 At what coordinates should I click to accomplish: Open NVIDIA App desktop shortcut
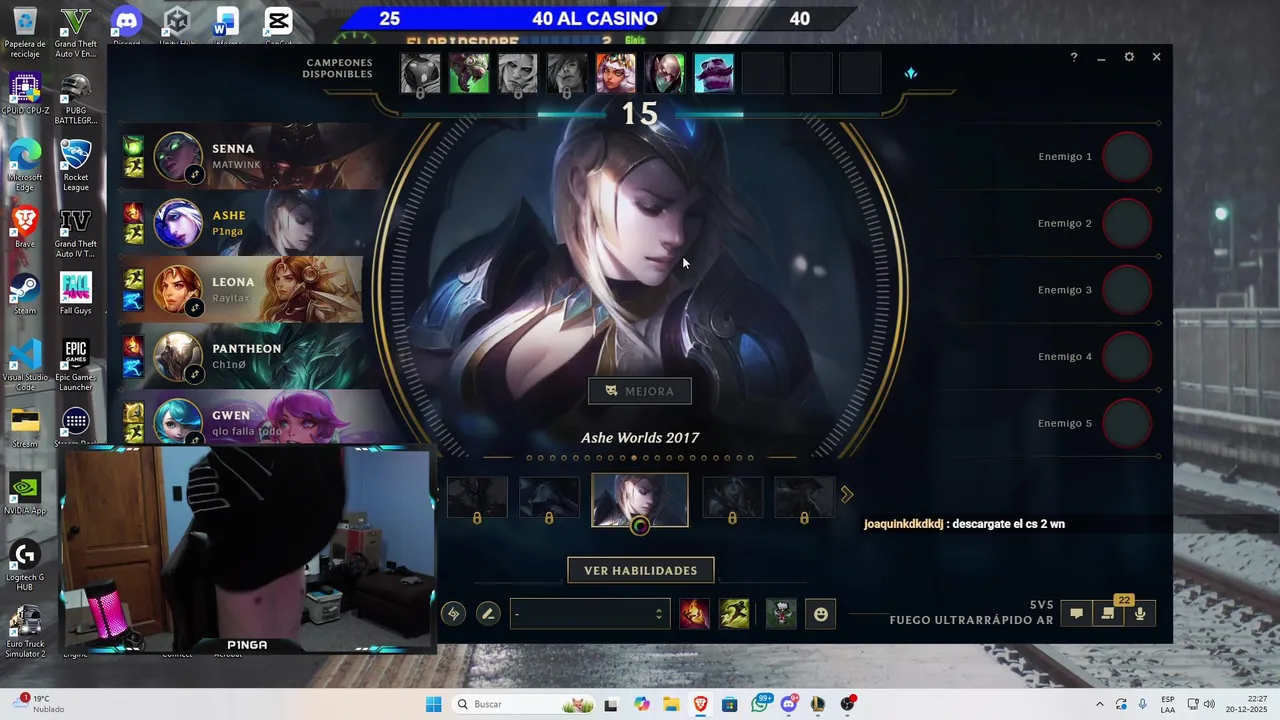click(x=25, y=495)
